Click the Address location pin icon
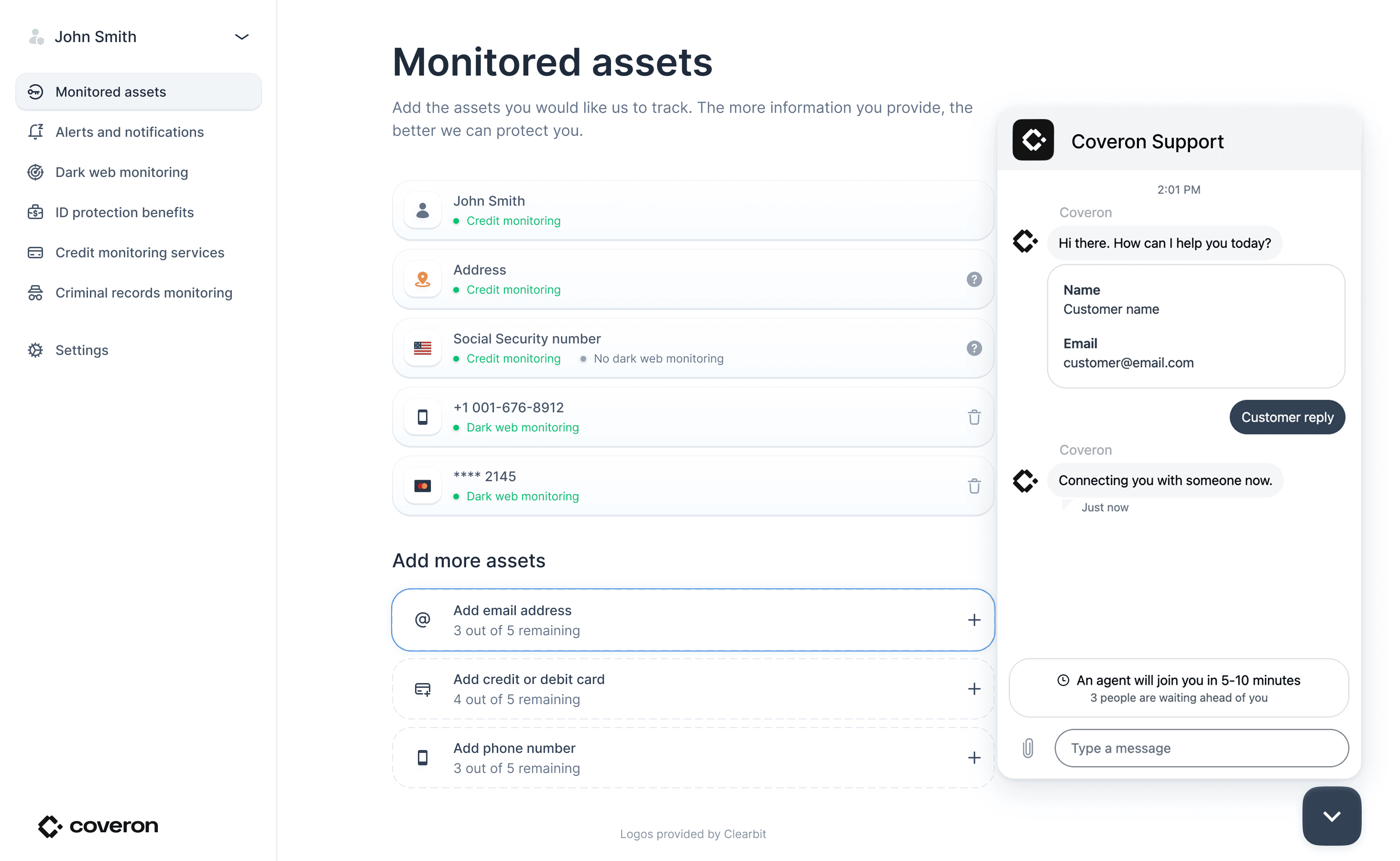The image size is (1400, 861). pos(422,280)
